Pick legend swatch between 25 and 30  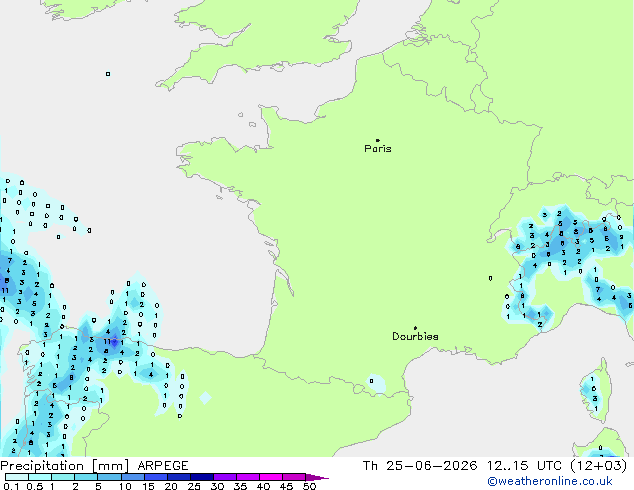pyautogui.click(x=202, y=477)
